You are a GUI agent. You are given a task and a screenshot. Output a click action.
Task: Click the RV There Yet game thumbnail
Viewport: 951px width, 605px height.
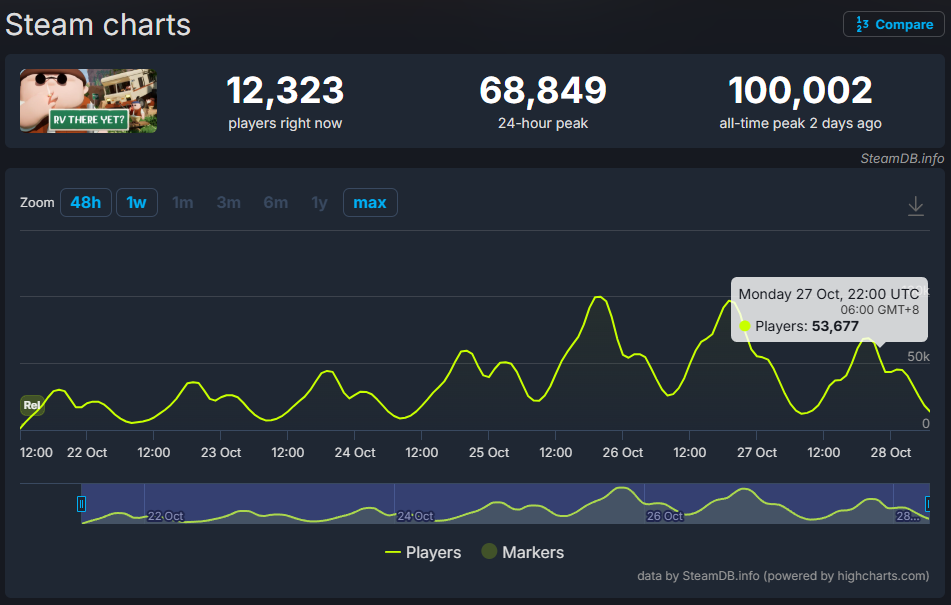[x=88, y=101]
